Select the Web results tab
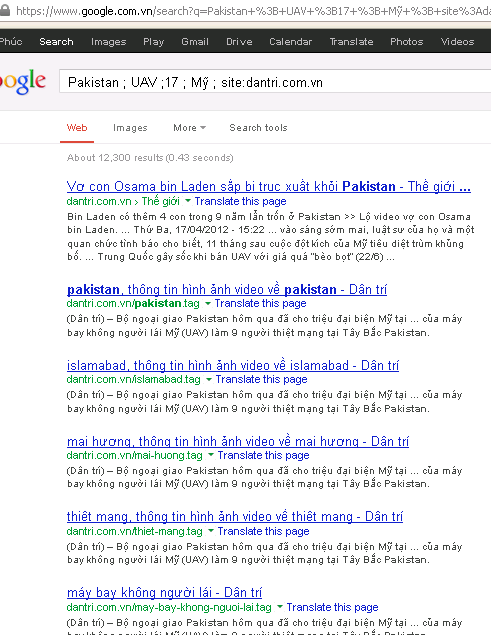Image resolution: width=491 pixels, height=635 pixels. 77,128
